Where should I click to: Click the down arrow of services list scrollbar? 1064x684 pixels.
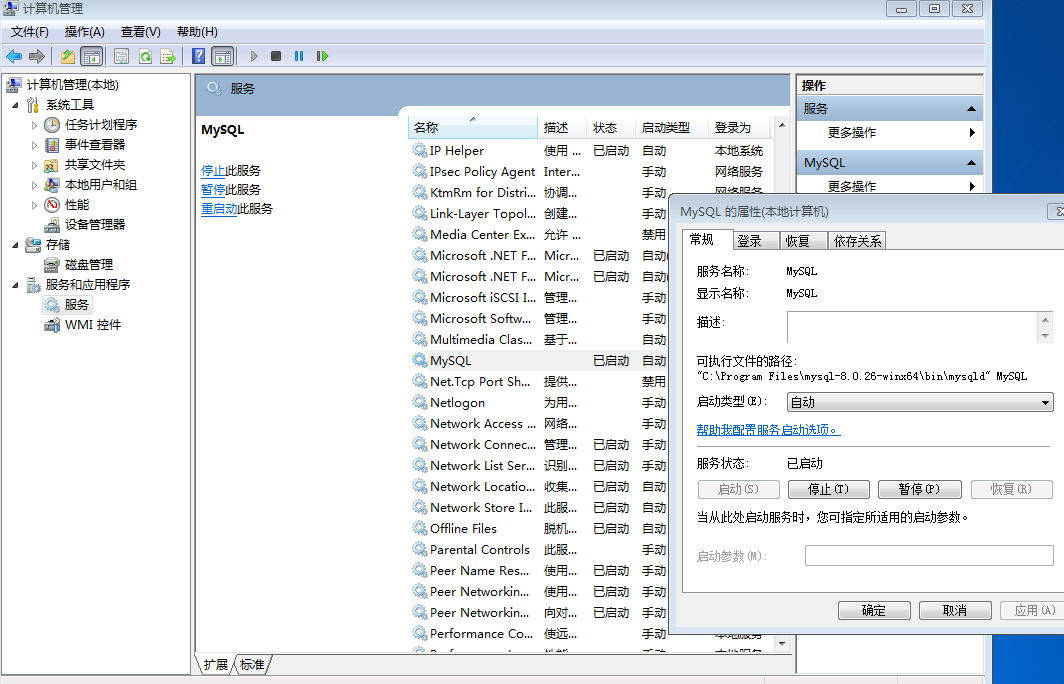coord(782,643)
